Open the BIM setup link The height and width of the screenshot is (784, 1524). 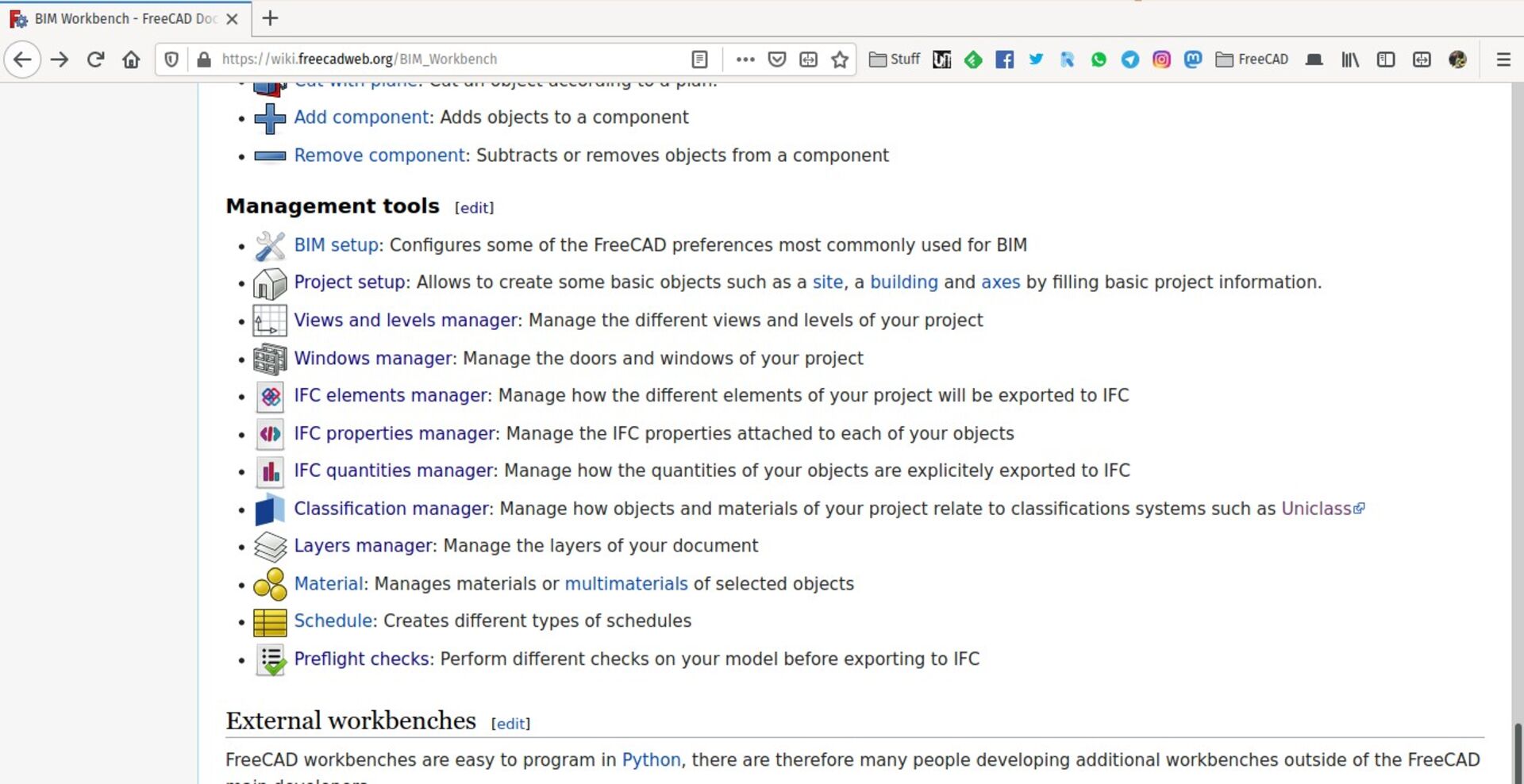[x=336, y=245]
